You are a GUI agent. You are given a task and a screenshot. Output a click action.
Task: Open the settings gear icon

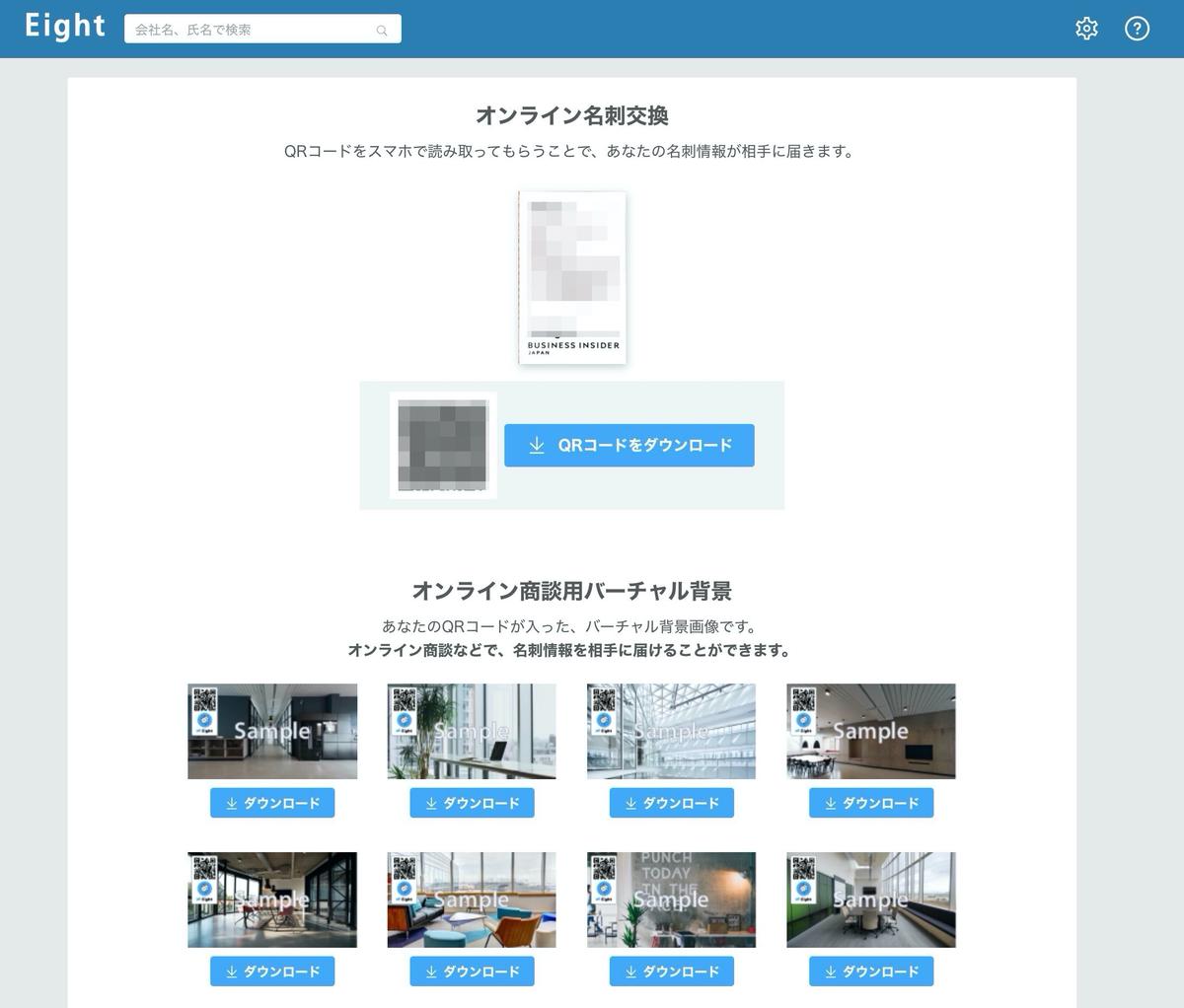pos(1086,28)
